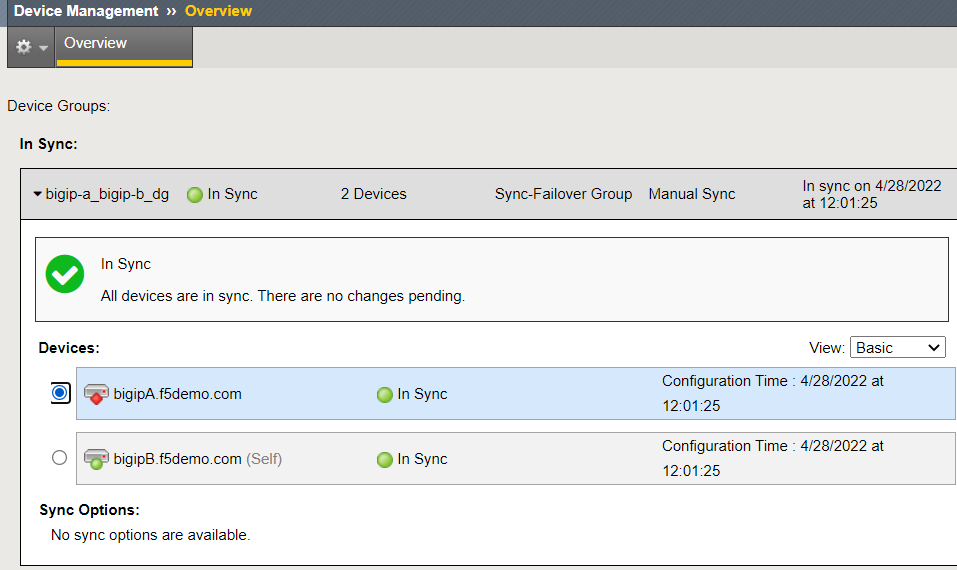Click the large green checkmark In Sync icon
The height and width of the screenshot is (570, 957).
[x=65, y=274]
